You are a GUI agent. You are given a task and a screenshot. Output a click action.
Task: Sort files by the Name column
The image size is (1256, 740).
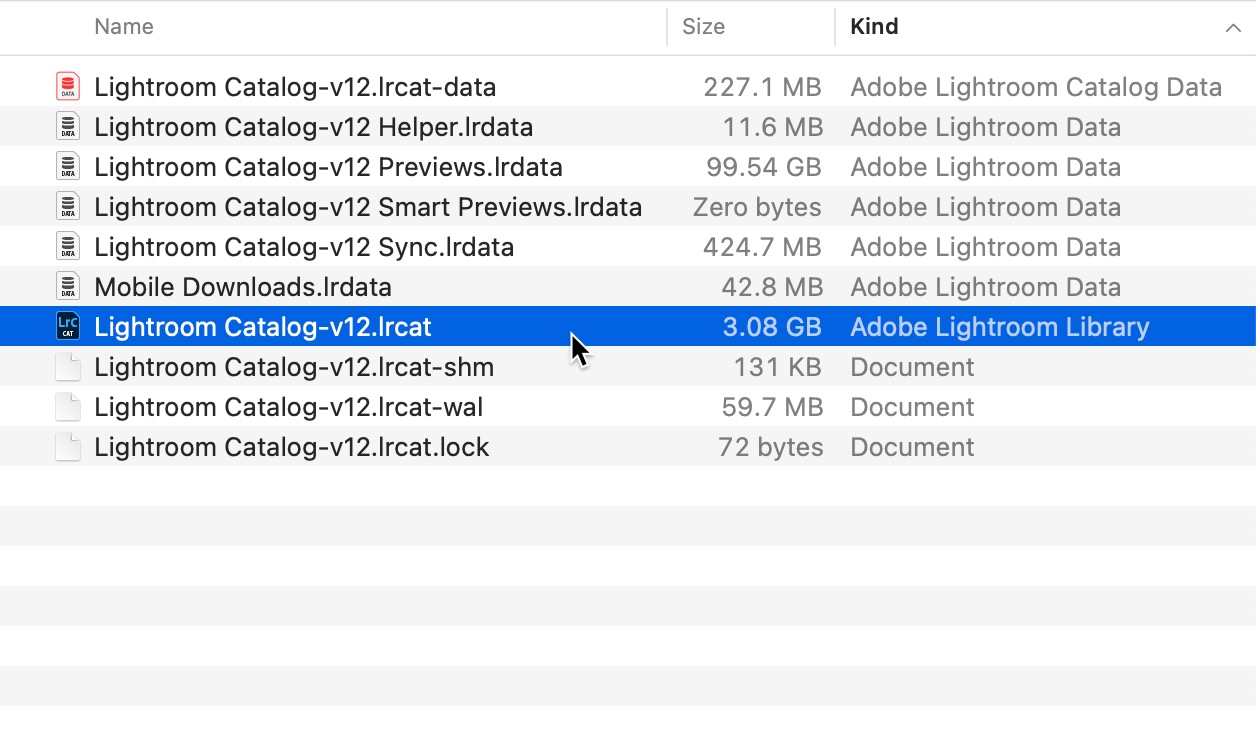pyautogui.click(x=123, y=27)
